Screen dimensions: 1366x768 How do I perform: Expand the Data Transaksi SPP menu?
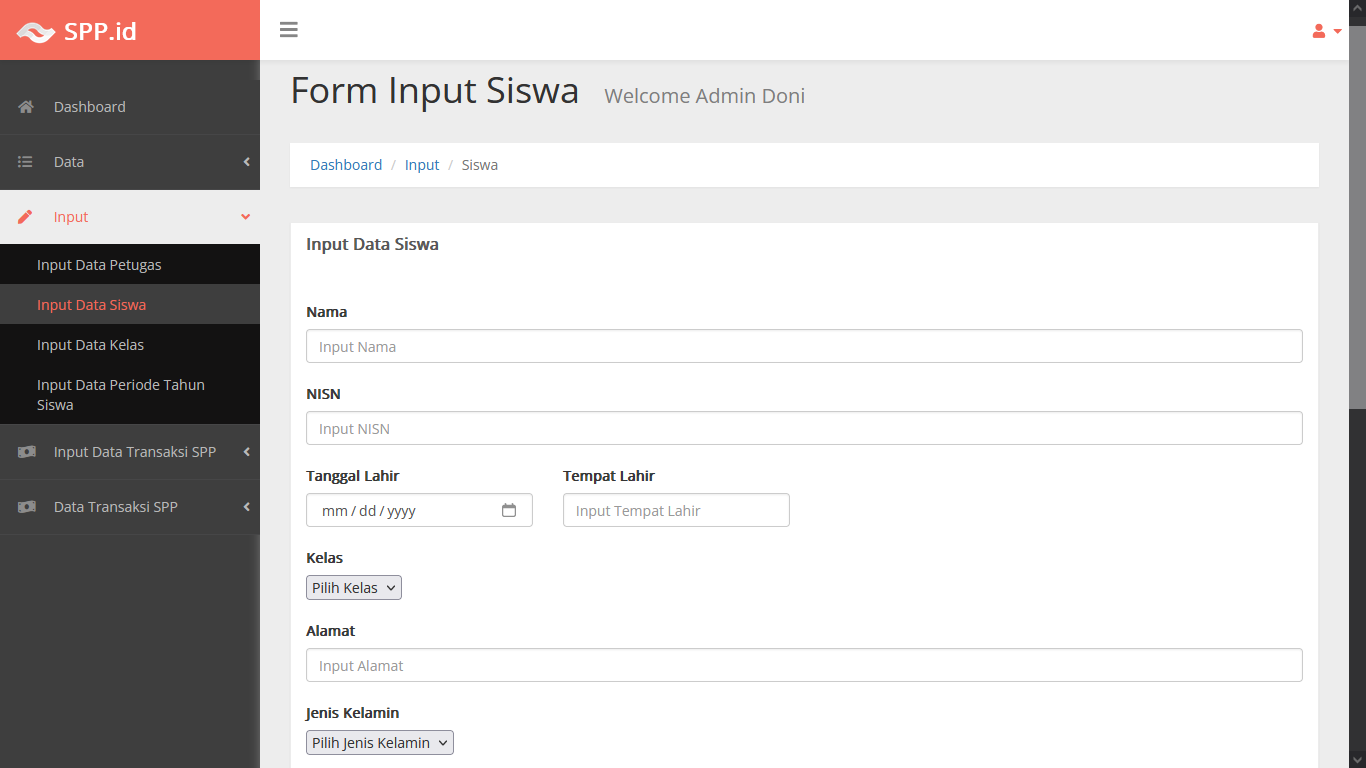click(246, 507)
